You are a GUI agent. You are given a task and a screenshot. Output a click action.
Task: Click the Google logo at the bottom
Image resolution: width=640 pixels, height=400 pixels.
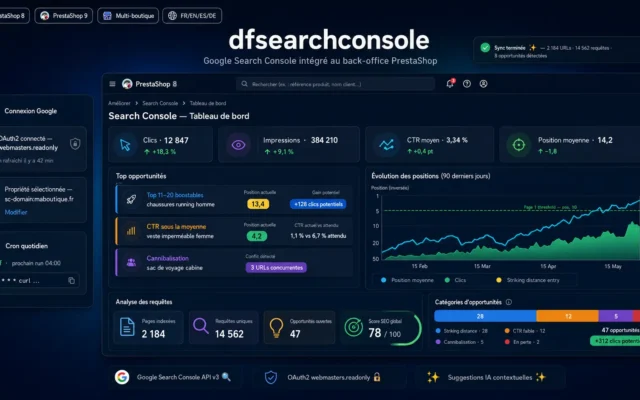[x=122, y=377]
